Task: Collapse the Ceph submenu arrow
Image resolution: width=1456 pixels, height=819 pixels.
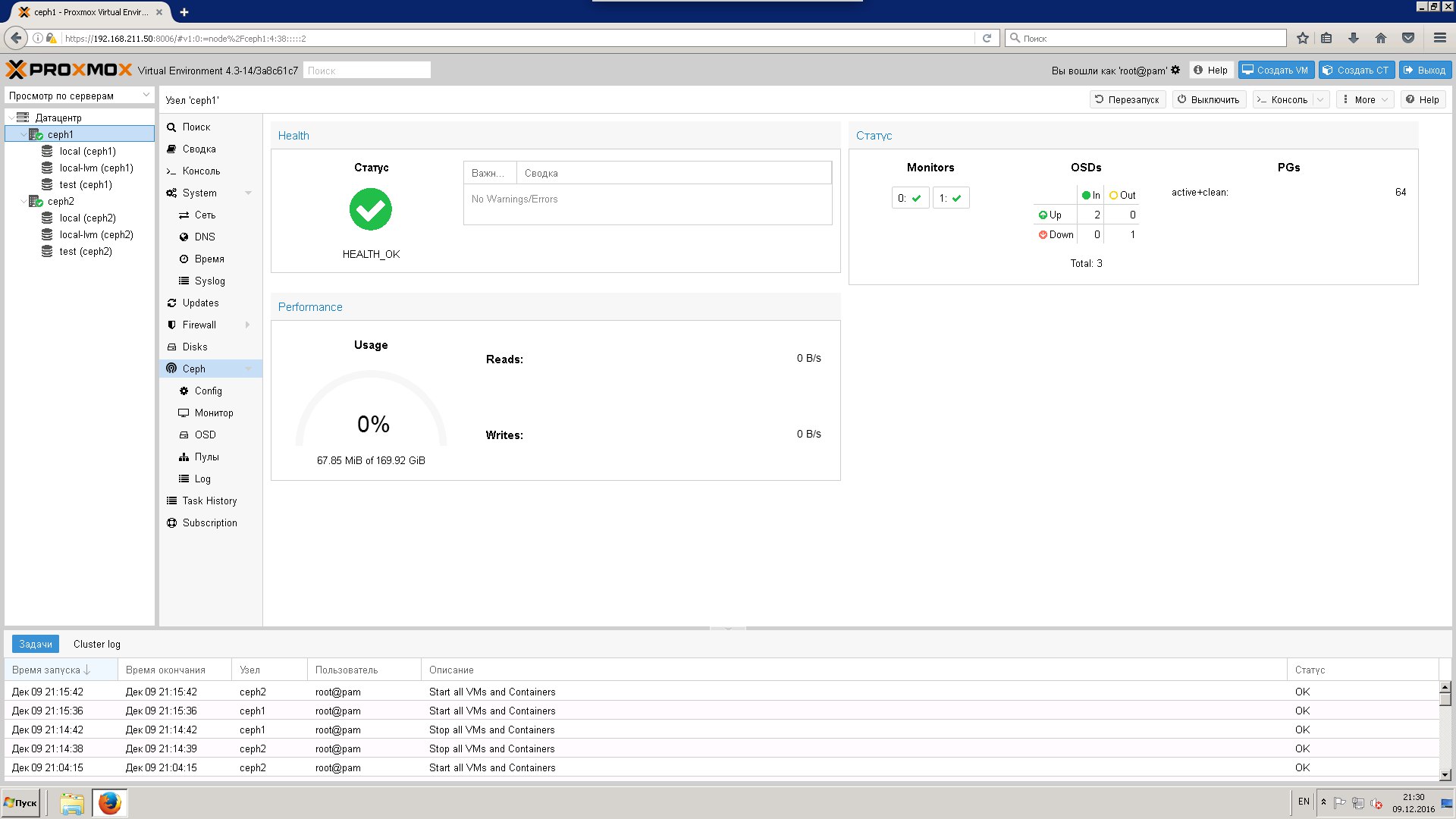Action: click(248, 369)
